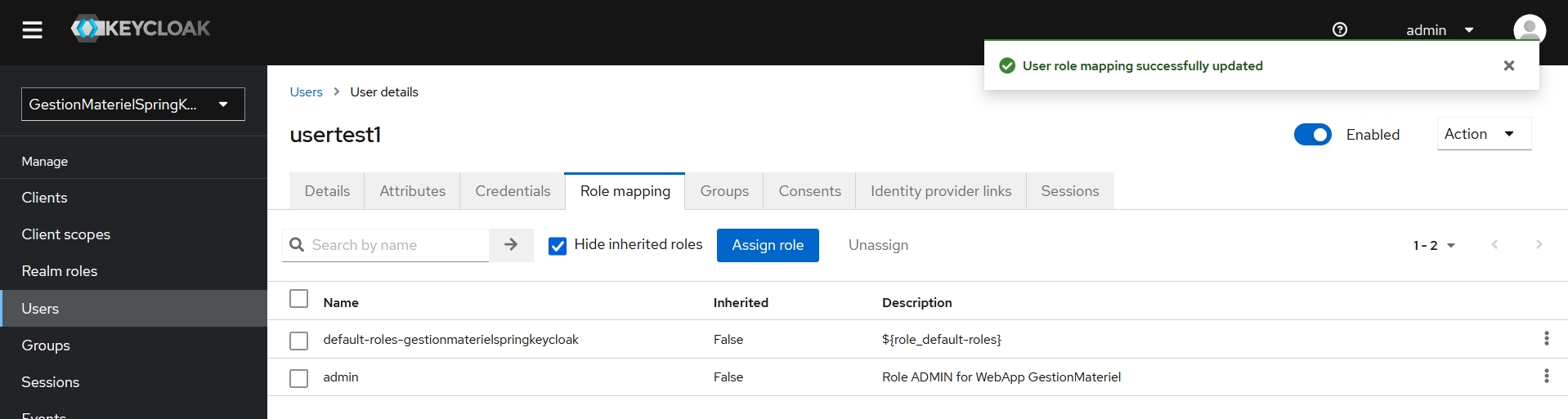Screen dimensions: 1568x419
Task: Open the user Sessions tab
Action: tap(1070, 191)
